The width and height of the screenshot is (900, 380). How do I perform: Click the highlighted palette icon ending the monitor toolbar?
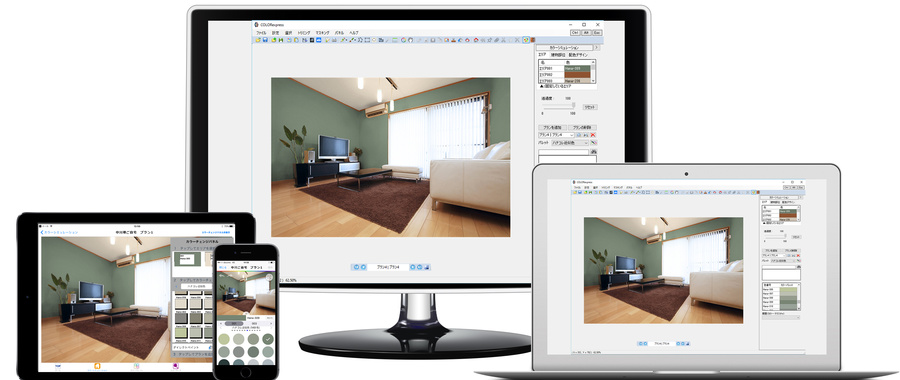click(525, 40)
